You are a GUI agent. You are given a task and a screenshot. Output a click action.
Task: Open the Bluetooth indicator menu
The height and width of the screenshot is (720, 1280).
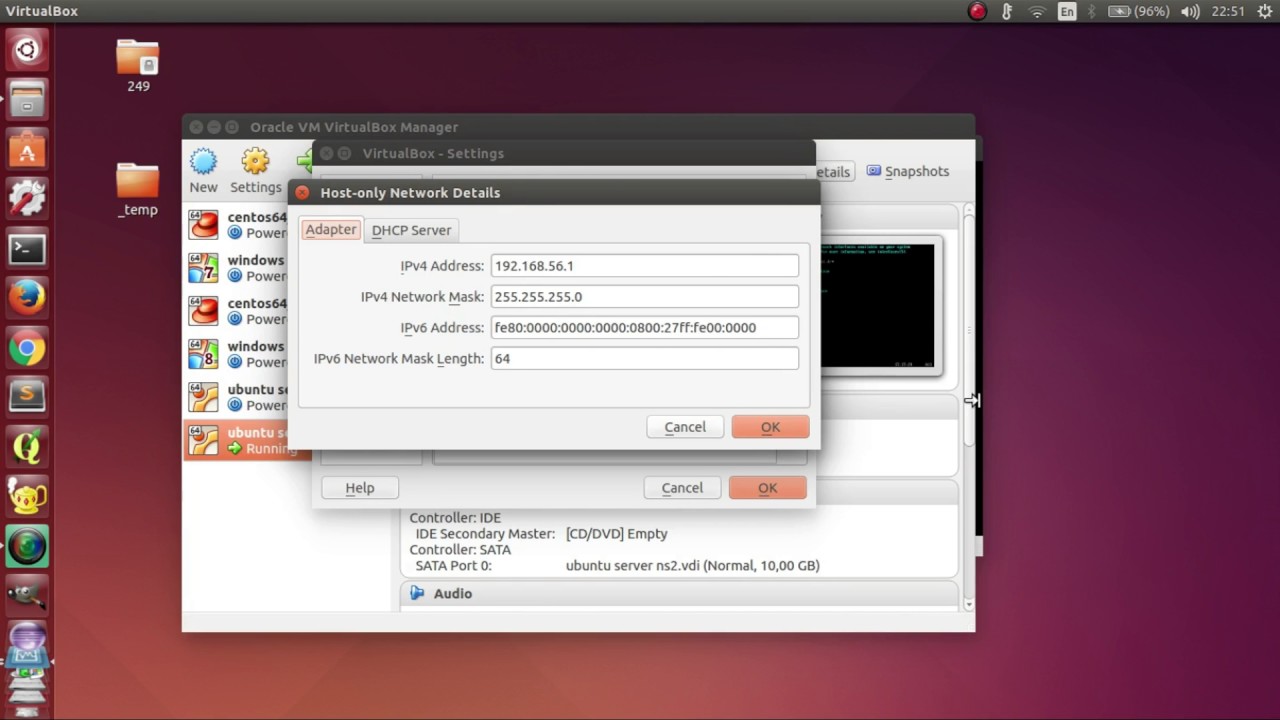click(x=1092, y=11)
